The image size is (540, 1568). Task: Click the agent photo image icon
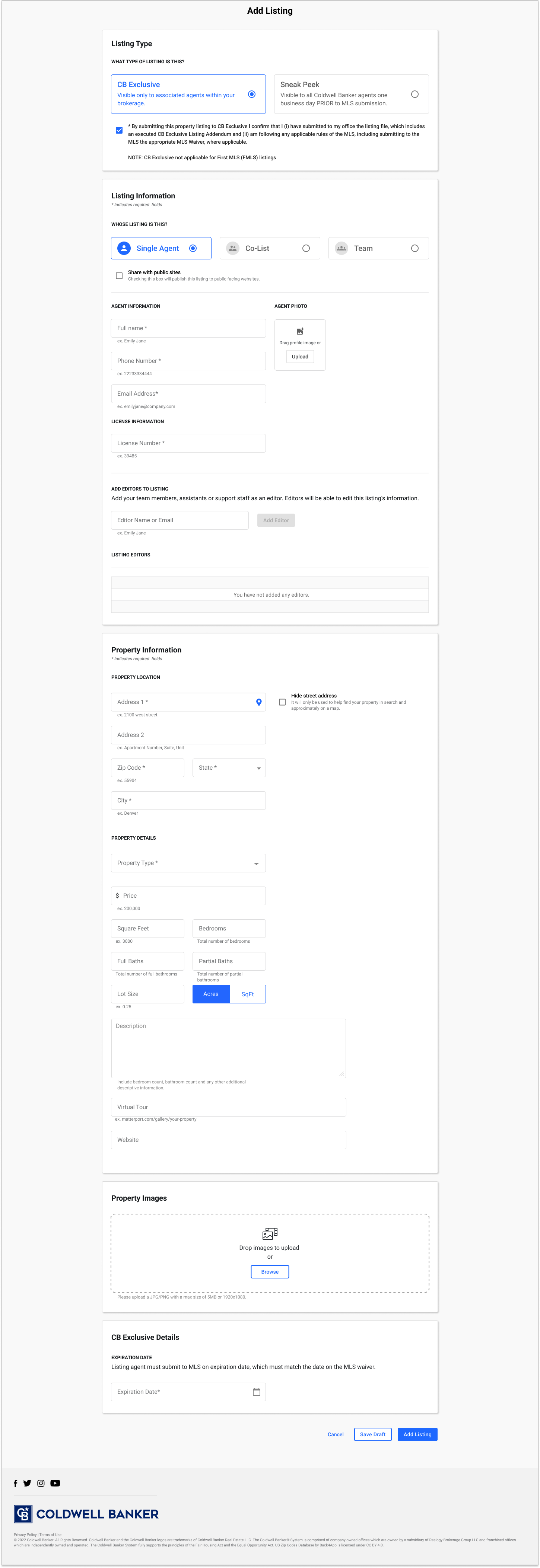tap(300, 331)
